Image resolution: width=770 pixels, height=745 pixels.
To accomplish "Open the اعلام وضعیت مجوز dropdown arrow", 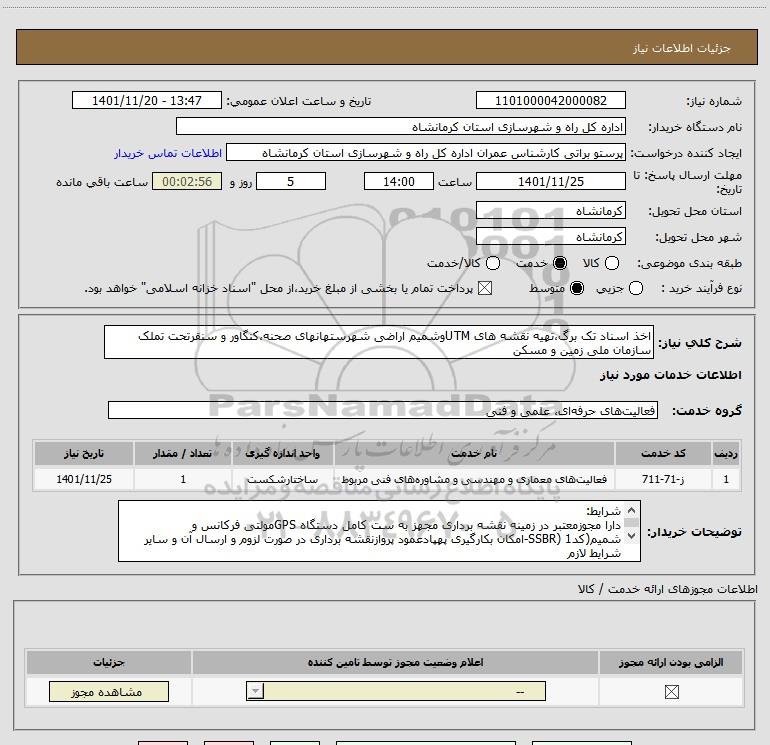I will click(255, 691).
